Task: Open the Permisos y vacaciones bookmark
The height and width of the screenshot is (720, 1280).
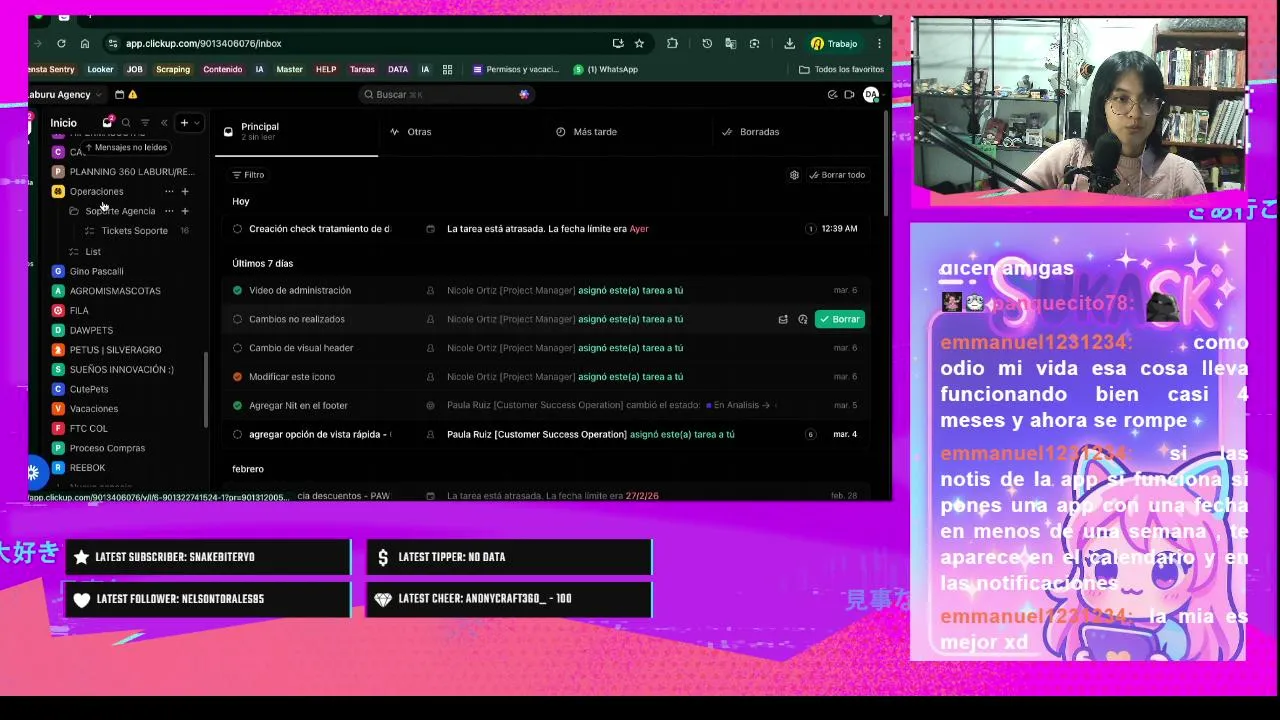Action: [x=515, y=69]
